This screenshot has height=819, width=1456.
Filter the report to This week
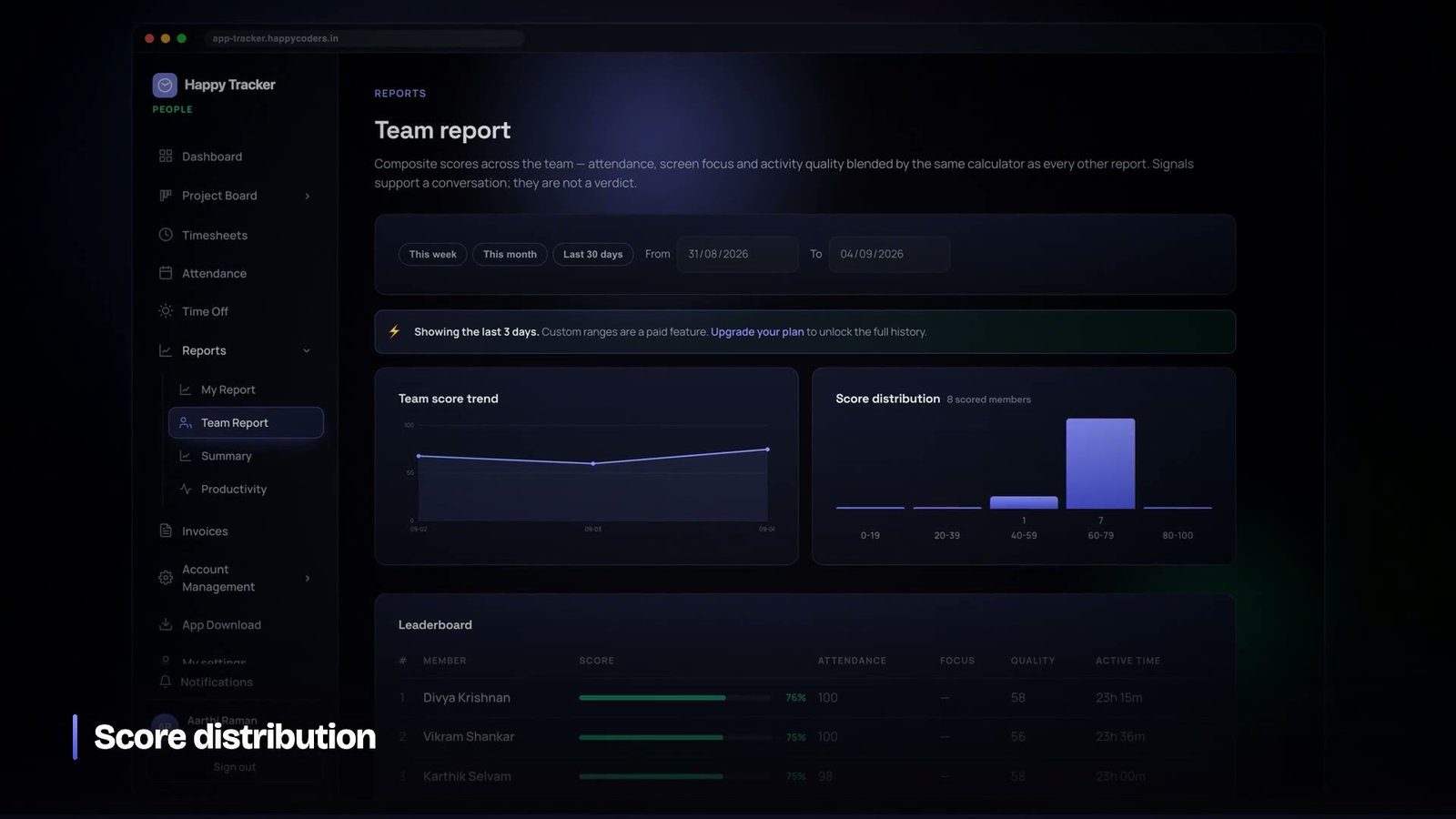click(433, 254)
